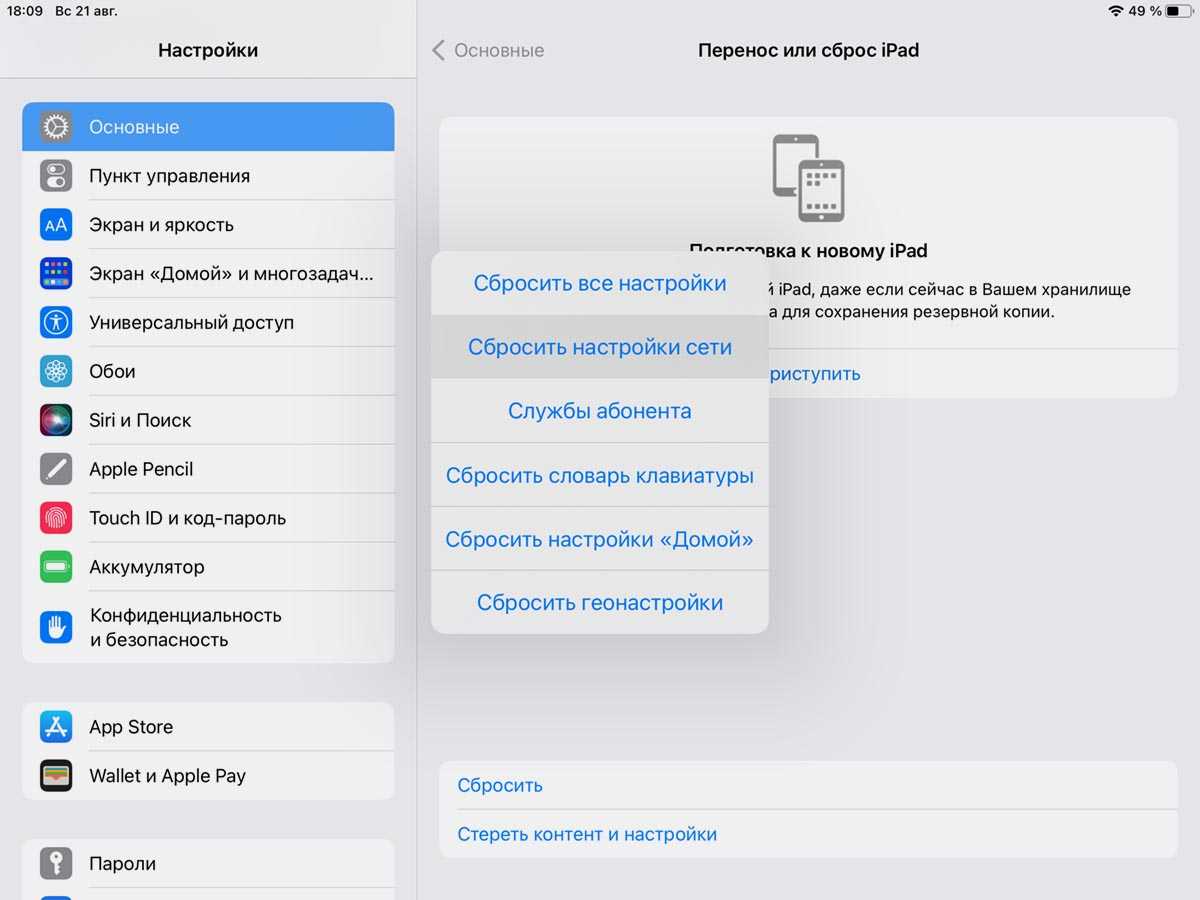
Task: Tap the Display & Brightness AA icon
Action: tap(56, 225)
